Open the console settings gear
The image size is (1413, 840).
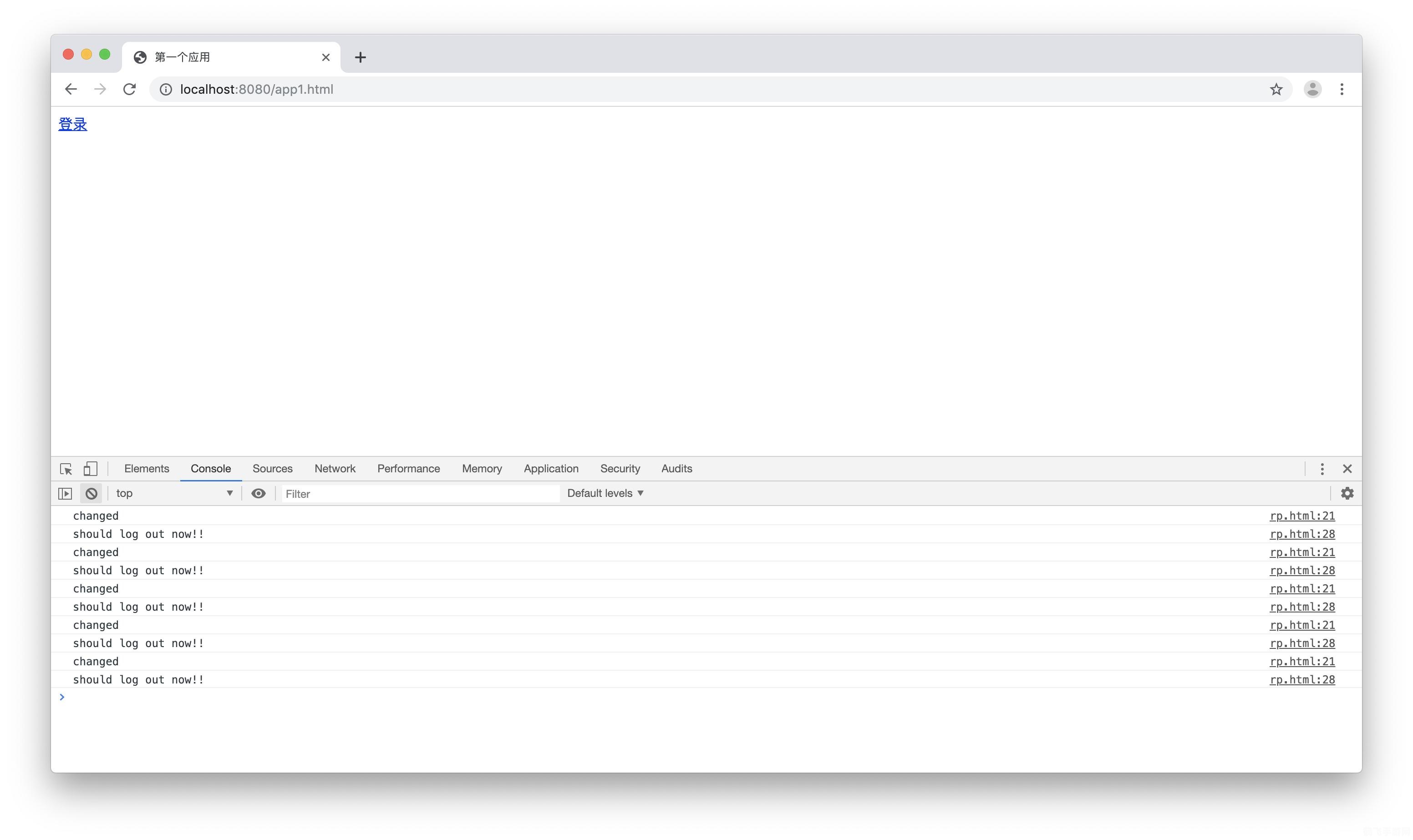point(1347,494)
